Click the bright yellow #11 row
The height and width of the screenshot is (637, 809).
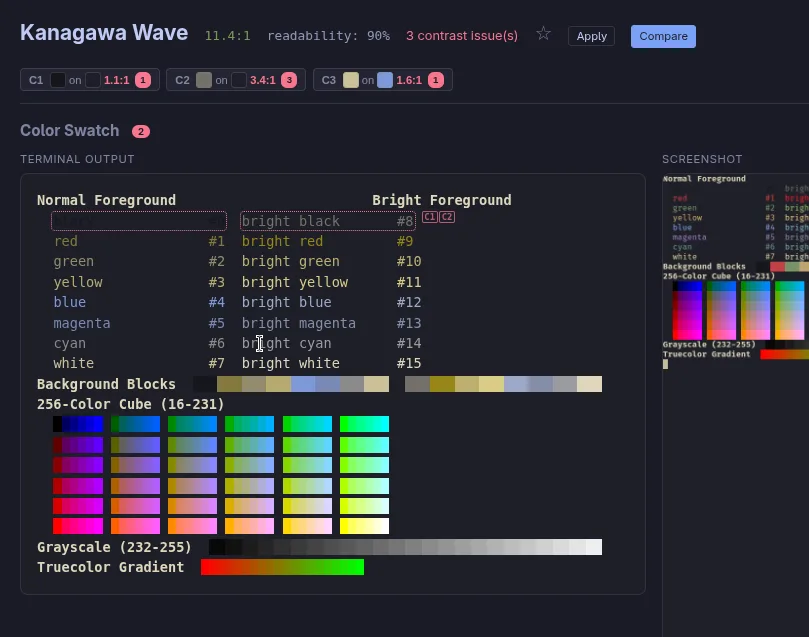tap(328, 282)
